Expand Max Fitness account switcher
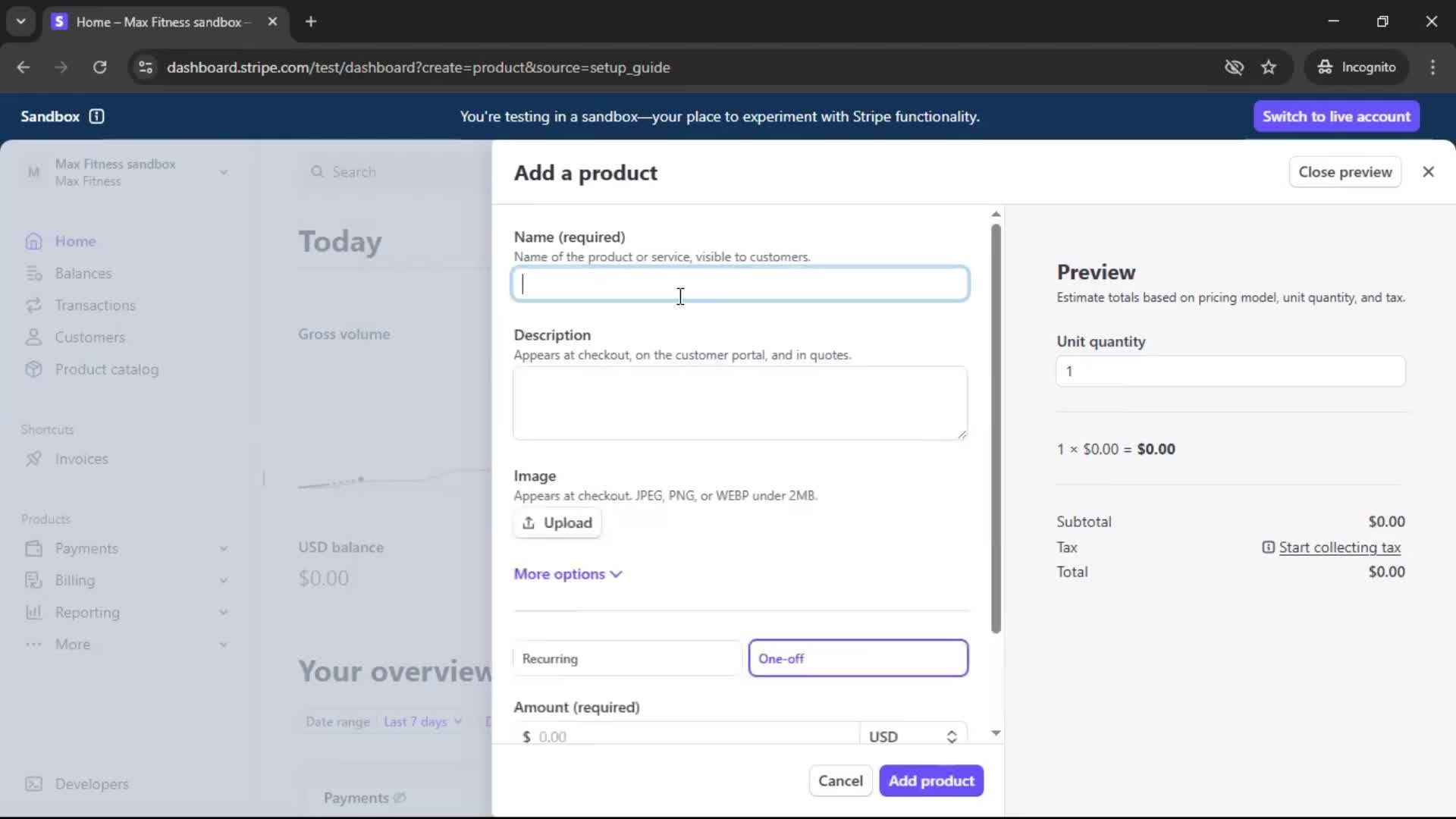The height and width of the screenshot is (819, 1456). point(223,172)
